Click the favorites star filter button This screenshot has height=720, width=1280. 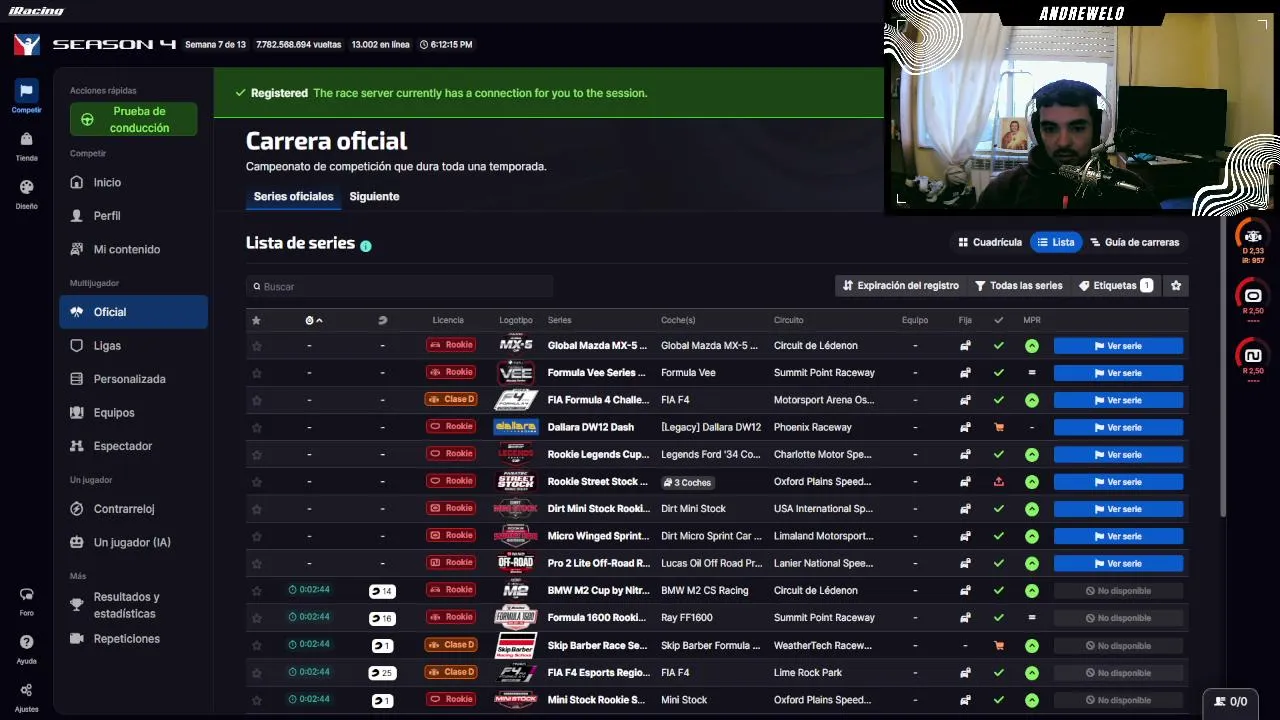point(1176,285)
